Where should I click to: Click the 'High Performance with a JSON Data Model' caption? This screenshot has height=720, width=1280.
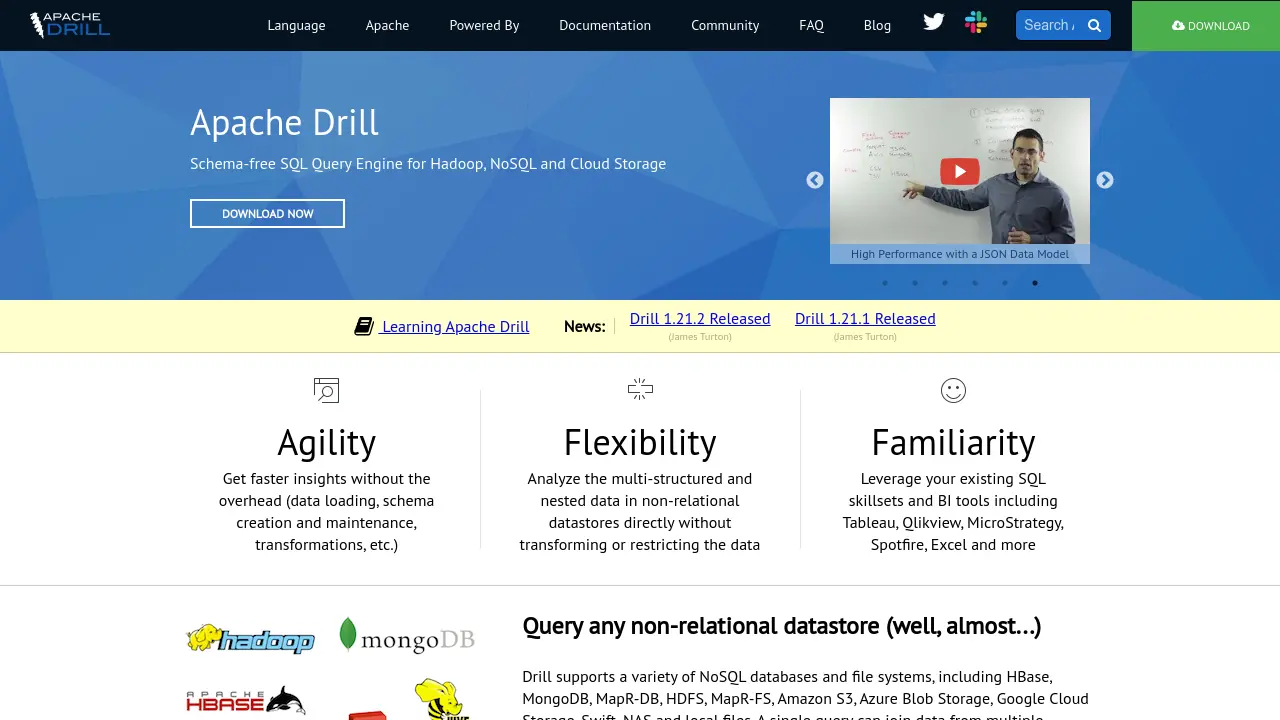click(960, 254)
